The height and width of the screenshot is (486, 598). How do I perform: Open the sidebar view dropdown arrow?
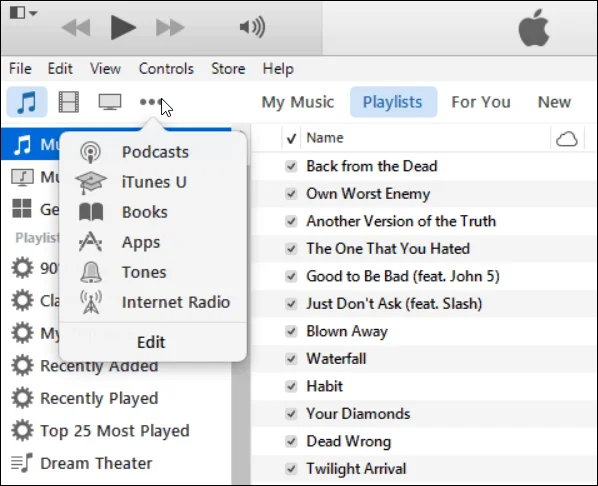(x=33, y=13)
